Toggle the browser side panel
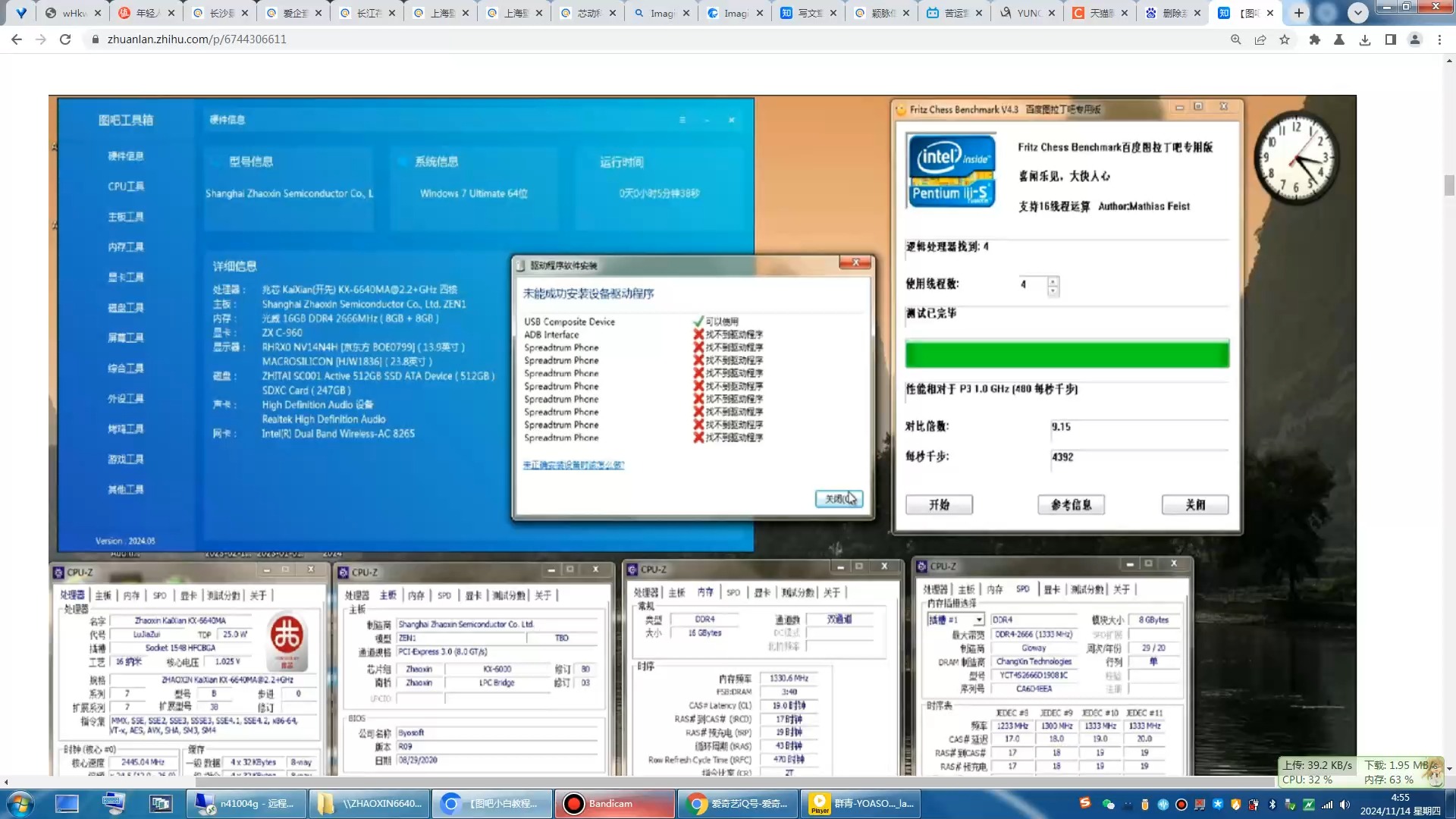This screenshot has height=819, width=1456. pyautogui.click(x=1390, y=39)
